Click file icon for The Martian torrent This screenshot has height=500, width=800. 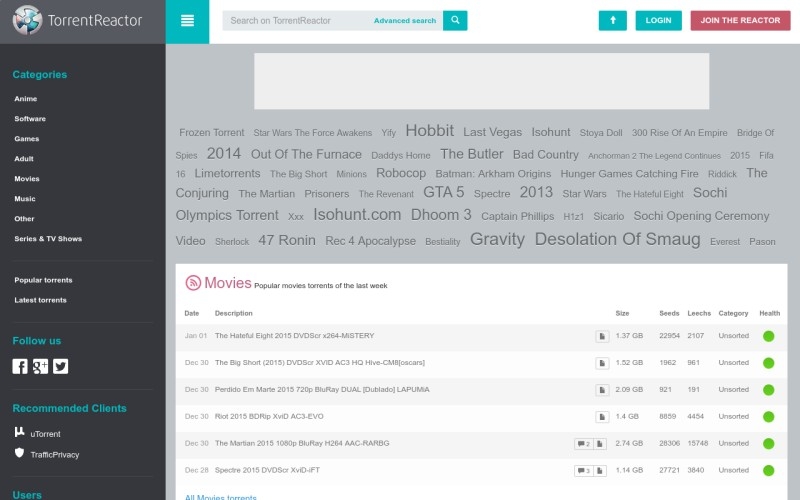pos(600,444)
